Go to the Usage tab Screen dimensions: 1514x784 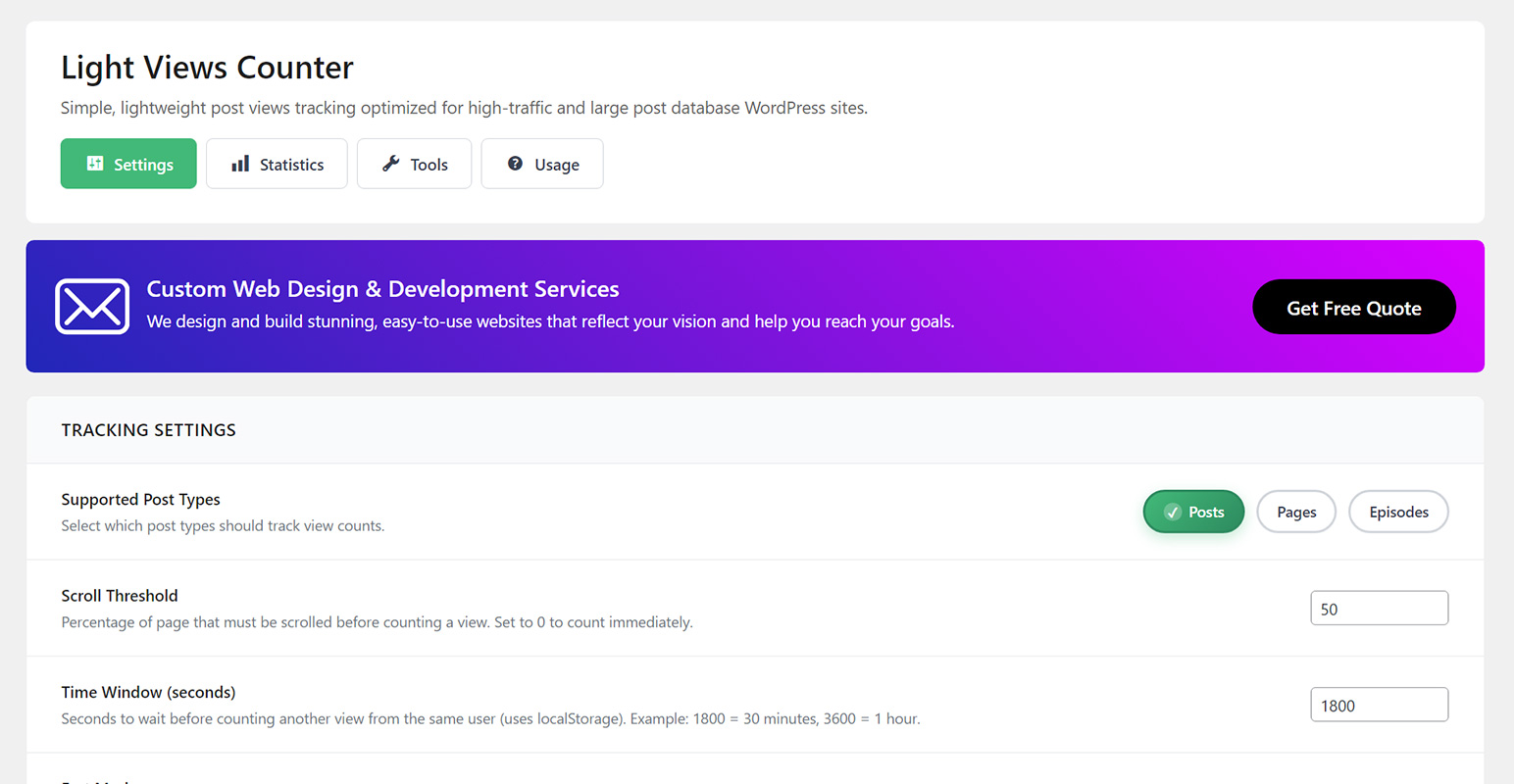(541, 164)
